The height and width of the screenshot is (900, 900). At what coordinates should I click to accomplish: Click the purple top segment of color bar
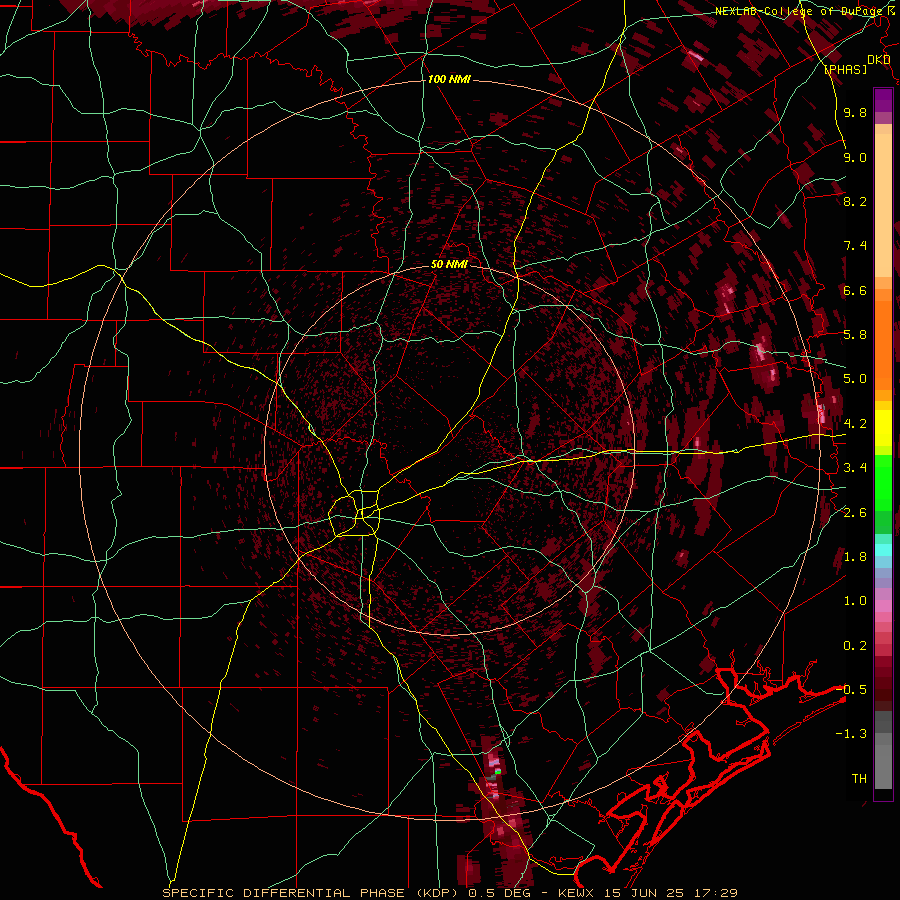pyautogui.click(x=883, y=100)
